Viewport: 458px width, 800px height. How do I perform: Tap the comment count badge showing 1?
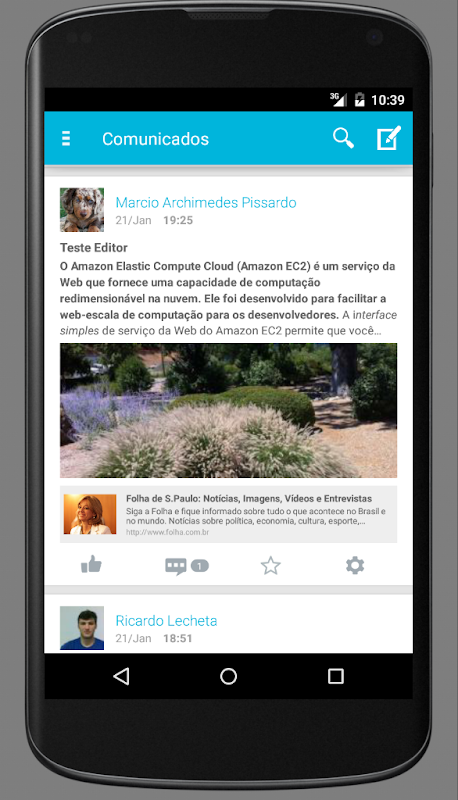(x=199, y=566)
